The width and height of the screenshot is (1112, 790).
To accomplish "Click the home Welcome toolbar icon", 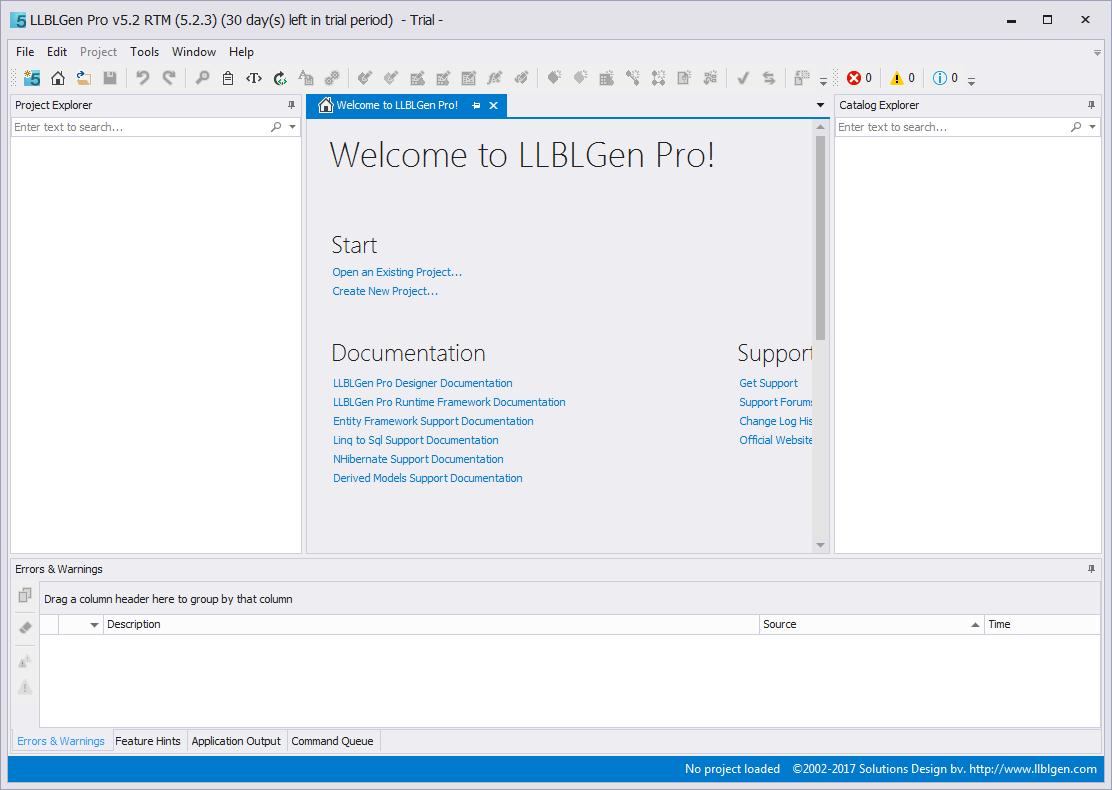I will pos(58,78).
